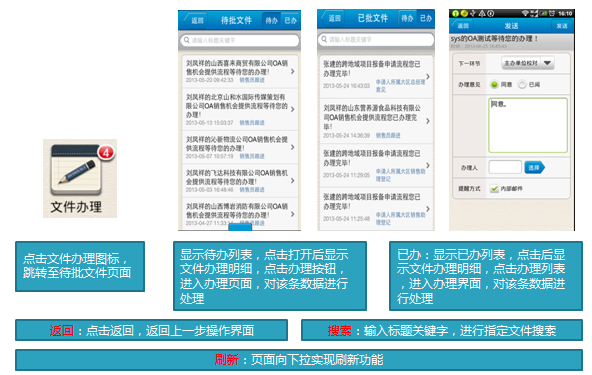
Task: Click the 待批文件 screen title
Action: [x=236, y=20]
